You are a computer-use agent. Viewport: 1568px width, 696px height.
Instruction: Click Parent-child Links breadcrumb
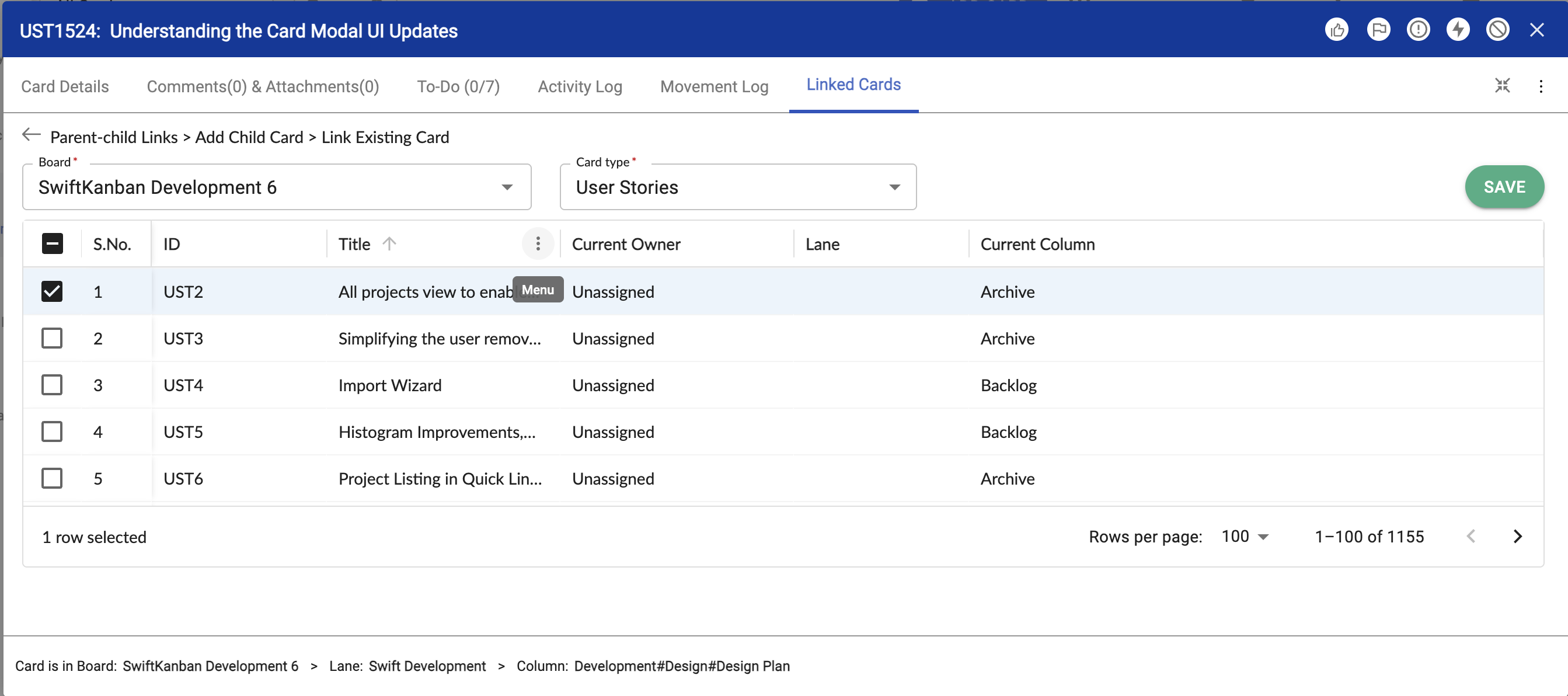pyautogui.click(x=114, y=138)
